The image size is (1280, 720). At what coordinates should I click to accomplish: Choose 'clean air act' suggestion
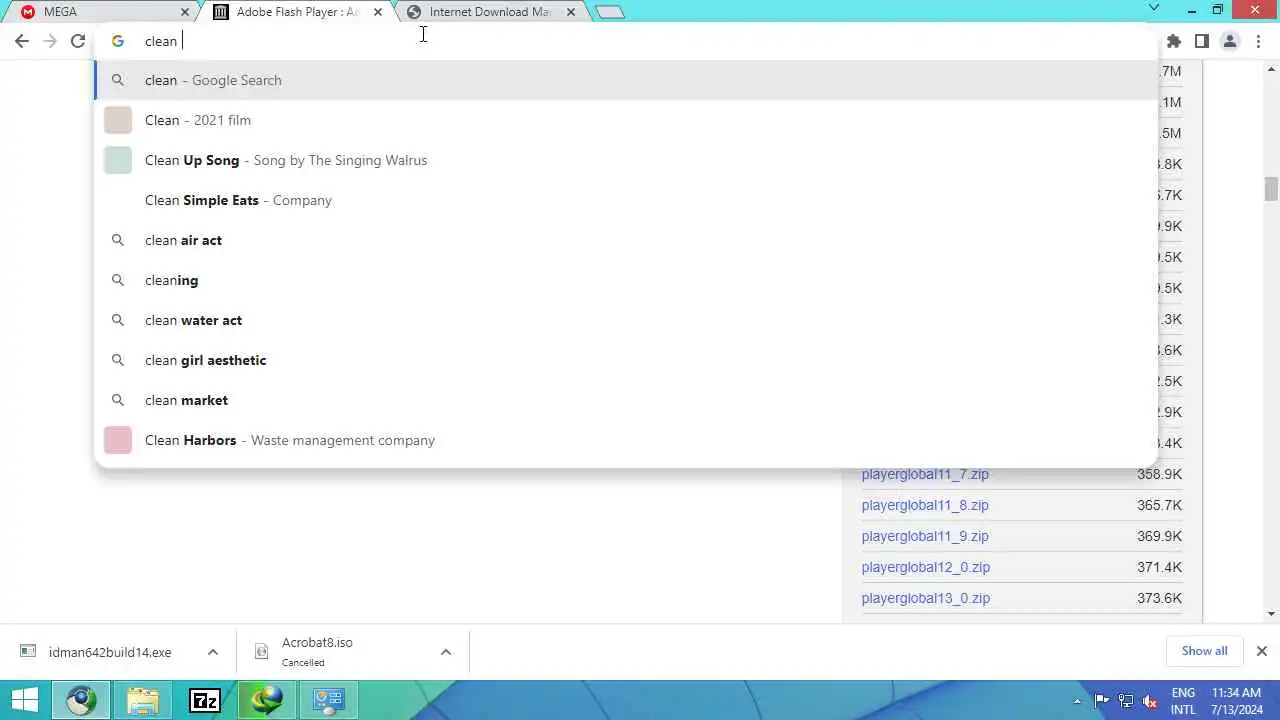tap(626, 240)
